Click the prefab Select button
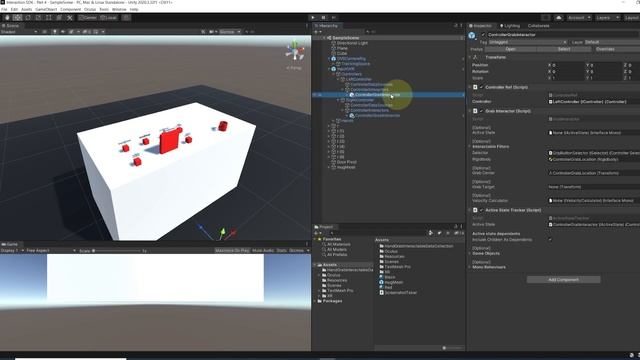Viewport: 640px width, 360px height. point(564,49)
